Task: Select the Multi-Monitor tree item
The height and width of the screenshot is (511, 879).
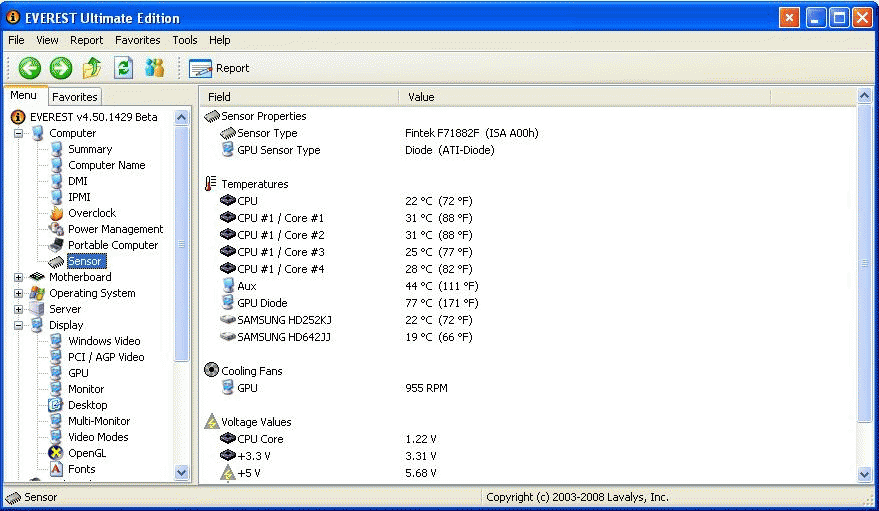Action: click(99, 421)
